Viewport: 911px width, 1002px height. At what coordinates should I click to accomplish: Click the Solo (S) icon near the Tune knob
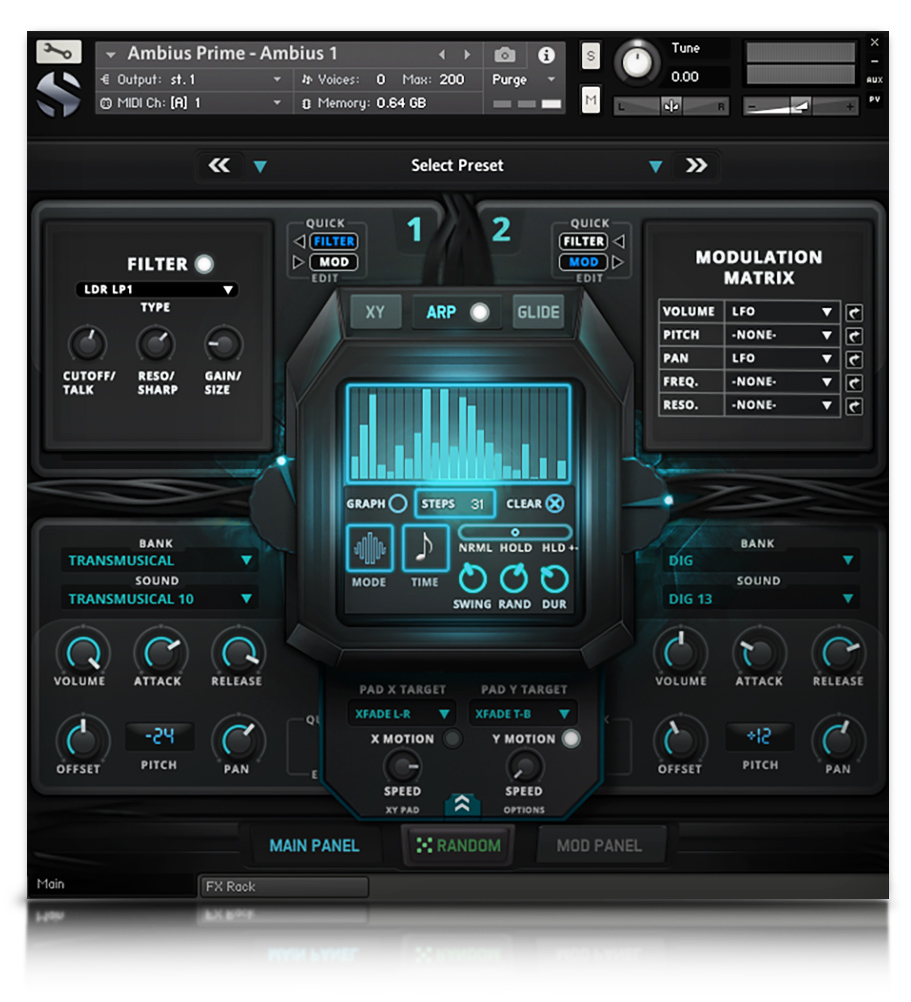590,57
